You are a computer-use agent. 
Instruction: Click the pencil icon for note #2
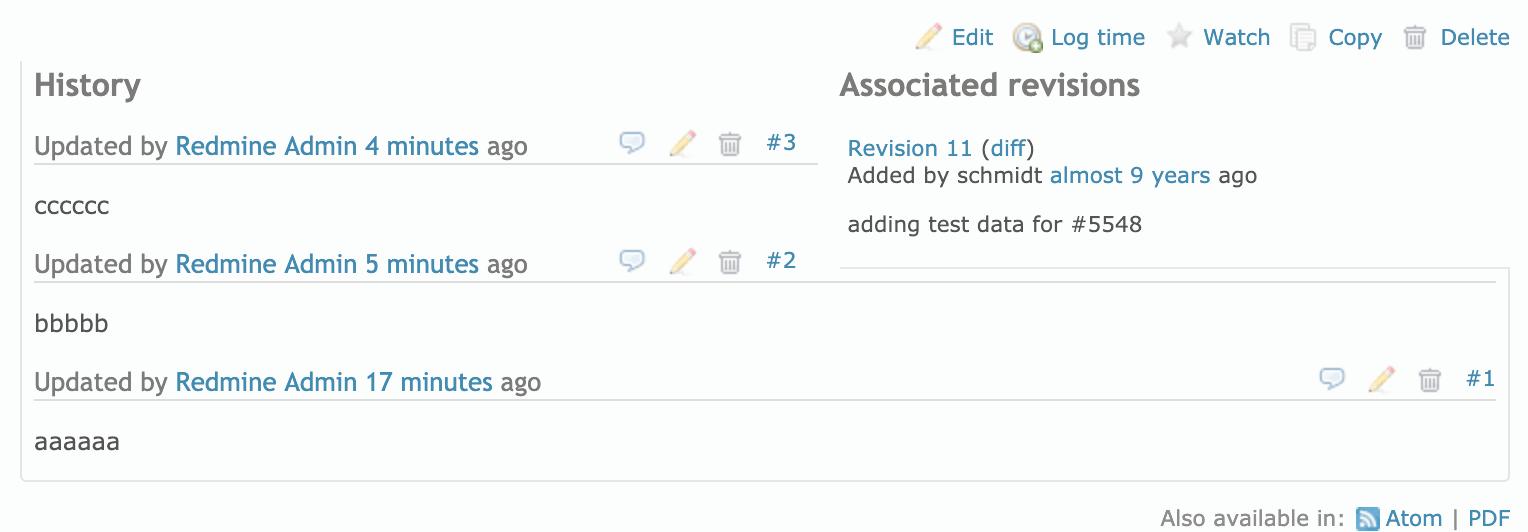coord(682,261)
